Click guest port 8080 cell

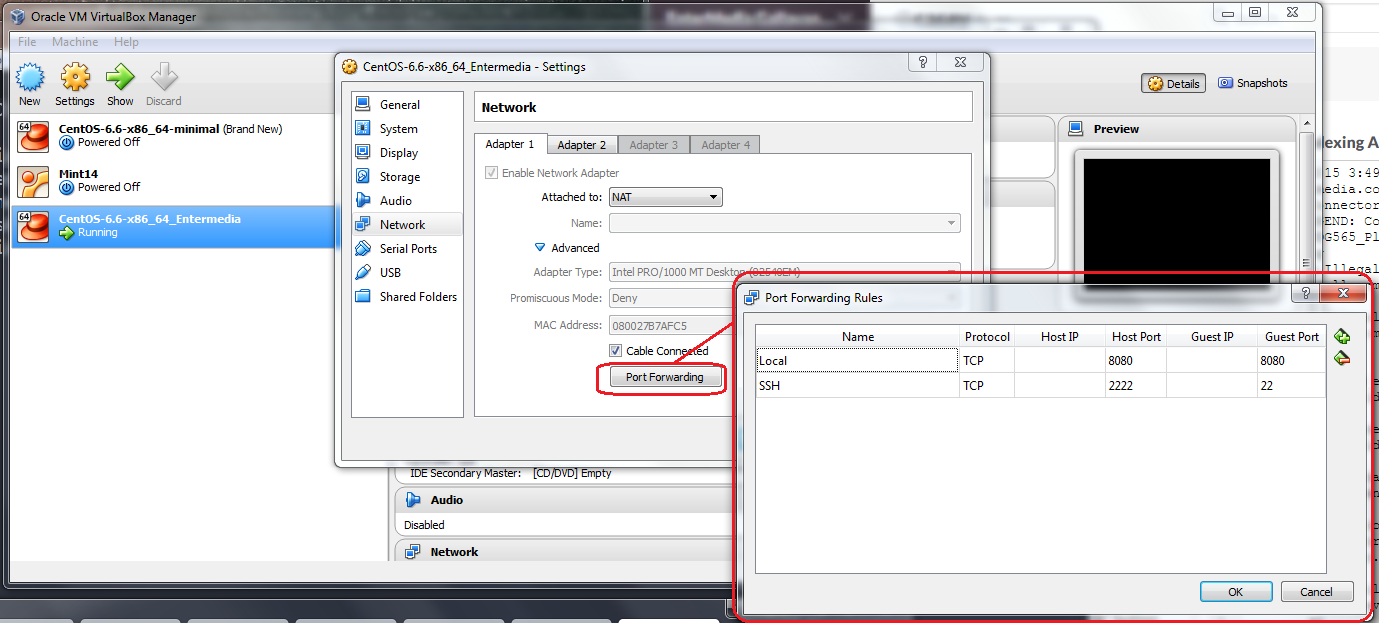(1291, 361)
